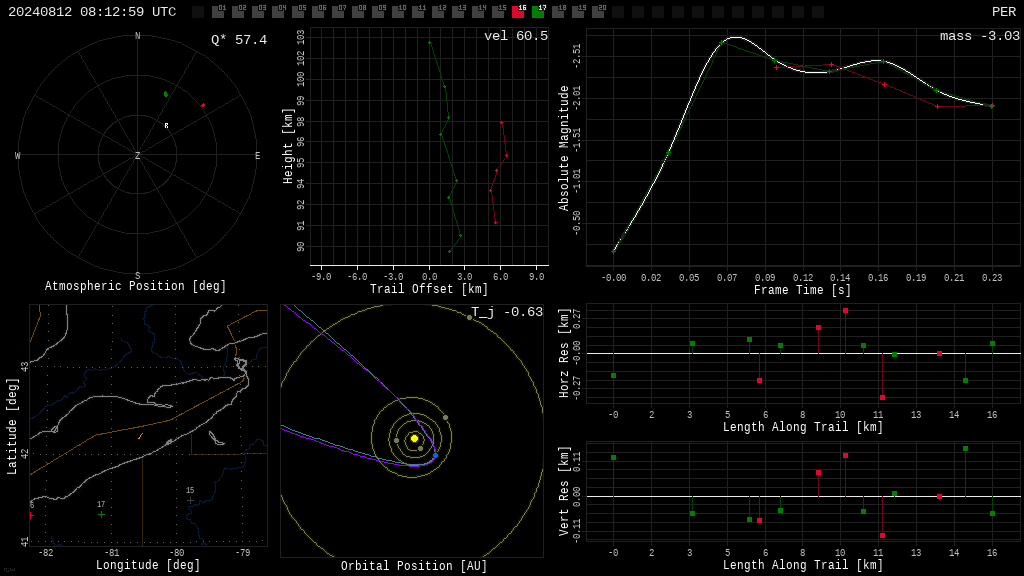Click station 17 green cross on map

click(101, 515)
